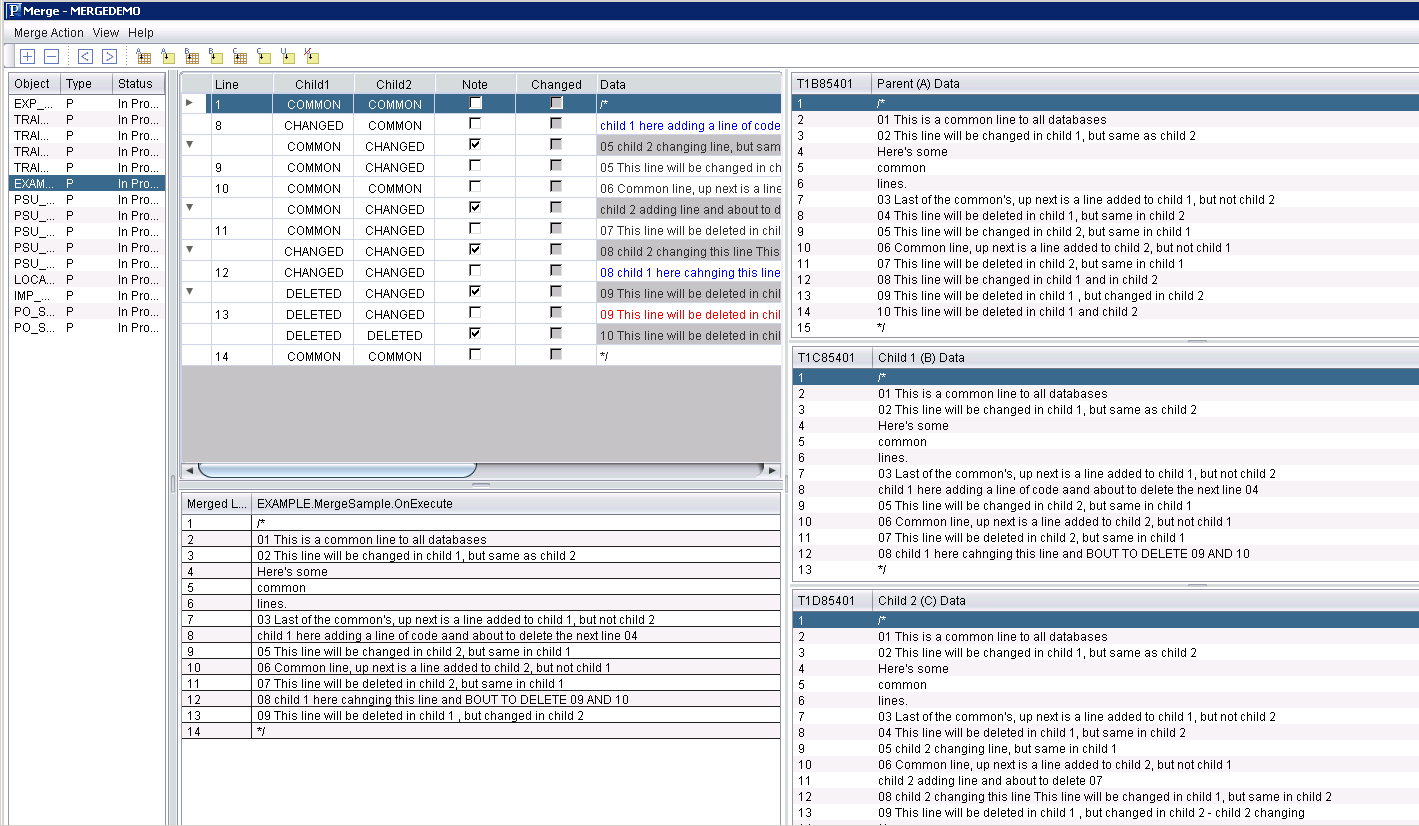Toggle the Changed checkbox on line 8 row

[x=556, y=124]
